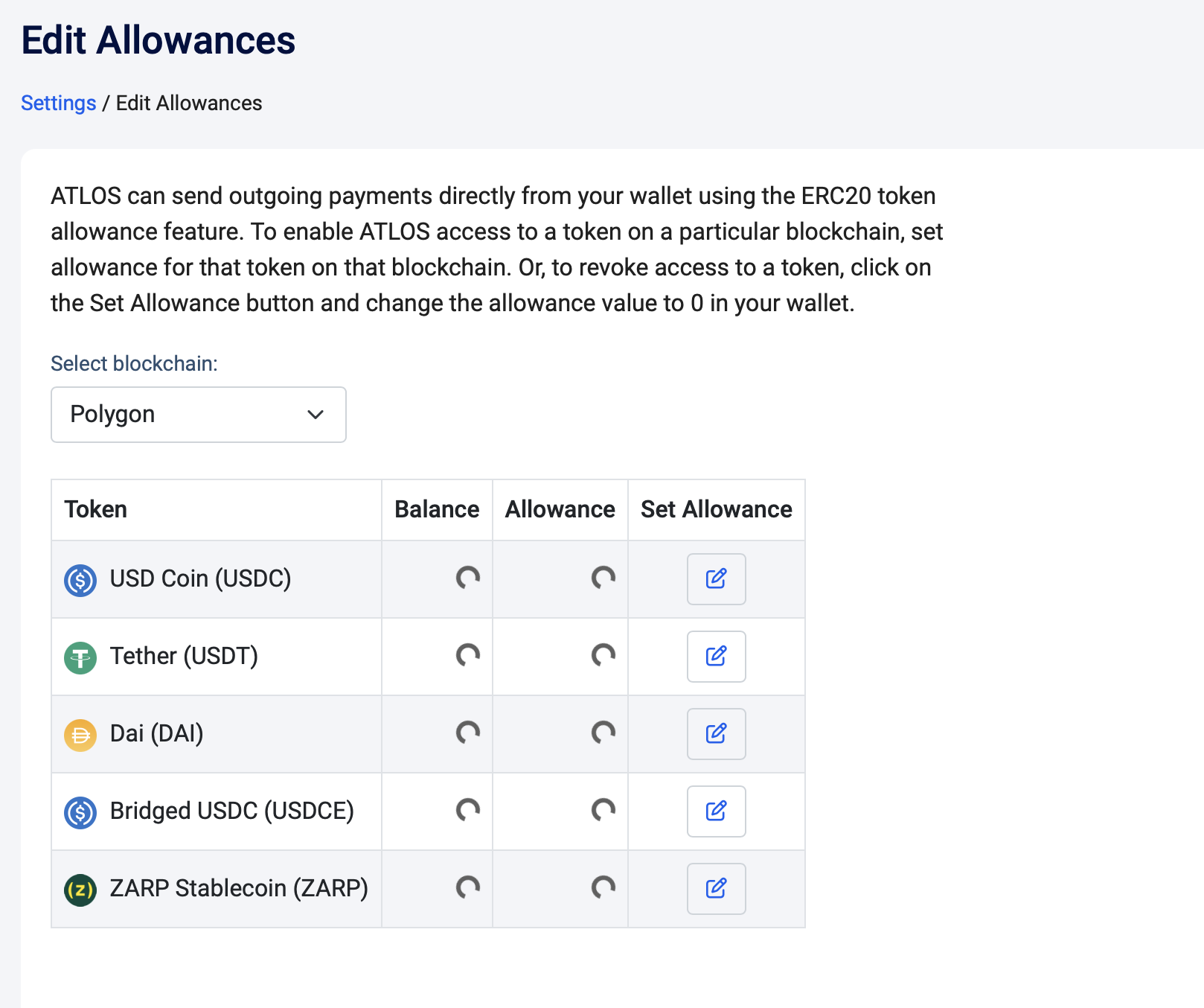The image size is (1204, 1008).
Task: Edit the allowance for Bridged USDC (USDCE)
Action: [x=716, y=811]
